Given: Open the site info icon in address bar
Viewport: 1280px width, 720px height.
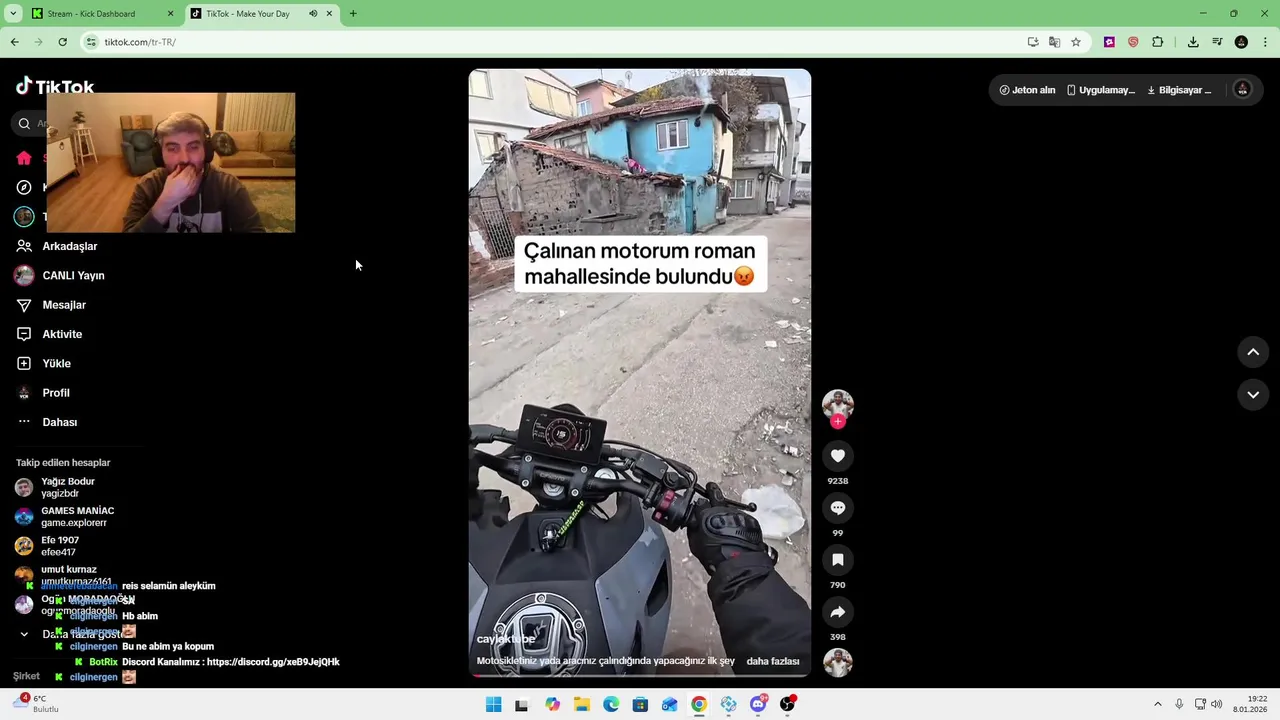Looking at the screenshot, I should [x=91, y=42].
